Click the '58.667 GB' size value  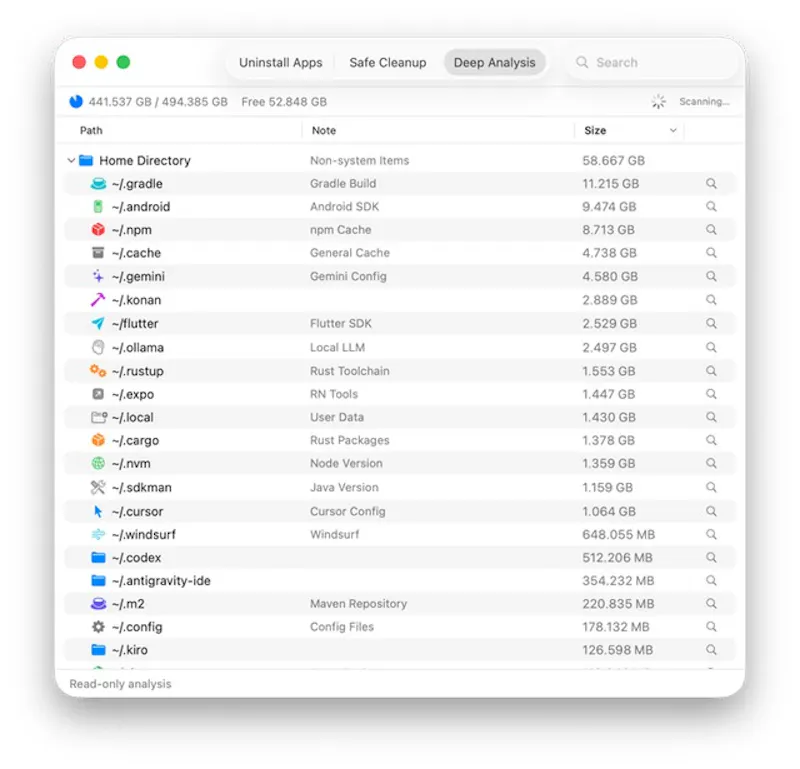click(613, 161)
